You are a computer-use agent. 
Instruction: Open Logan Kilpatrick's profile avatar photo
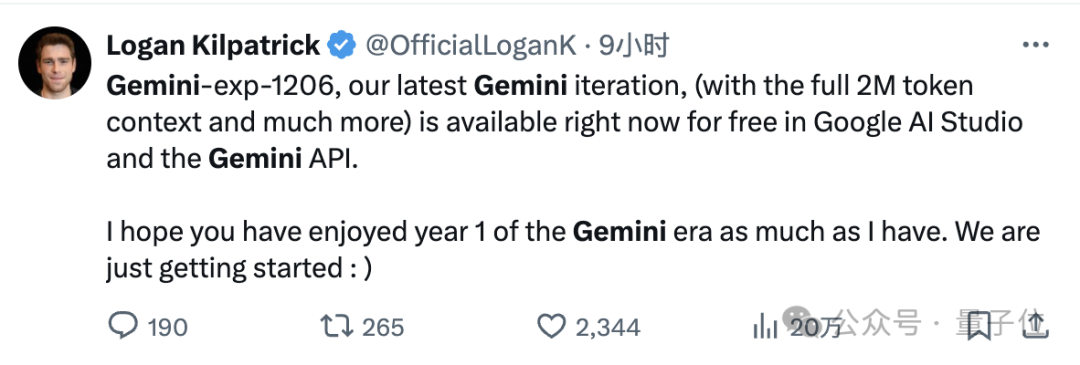coord(55,63)
